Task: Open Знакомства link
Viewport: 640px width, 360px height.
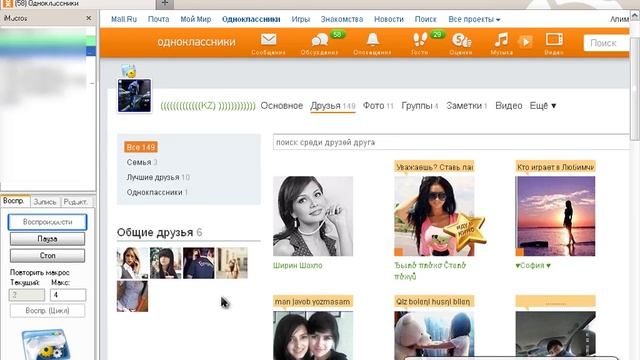Action: pos(342,19)
